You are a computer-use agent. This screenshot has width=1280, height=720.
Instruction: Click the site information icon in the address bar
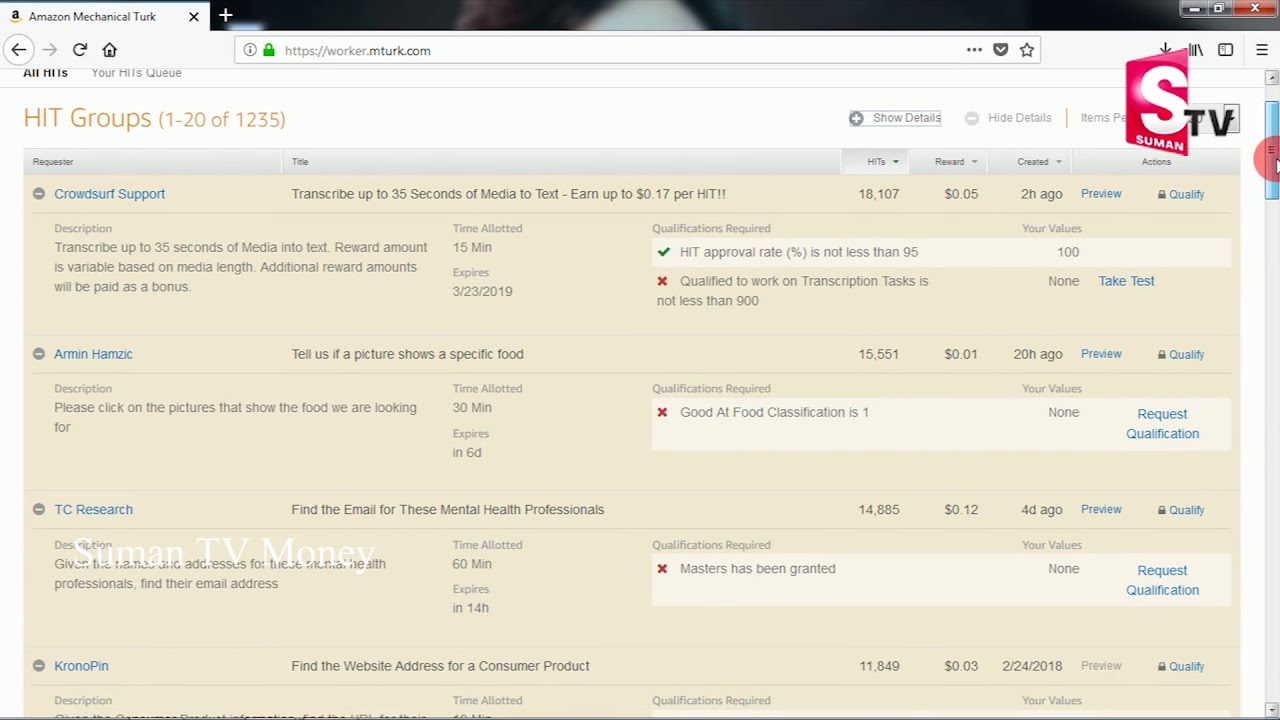[250, 50]
